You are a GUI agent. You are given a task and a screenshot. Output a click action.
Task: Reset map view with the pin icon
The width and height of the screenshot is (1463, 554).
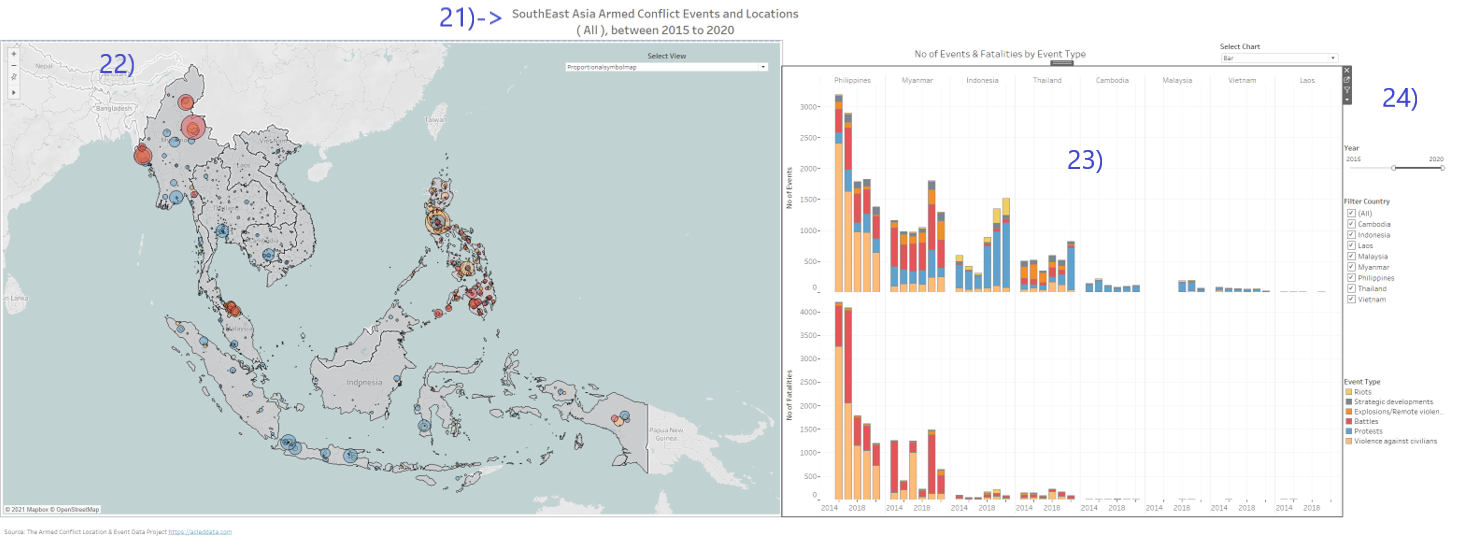(x=13, y=76)
